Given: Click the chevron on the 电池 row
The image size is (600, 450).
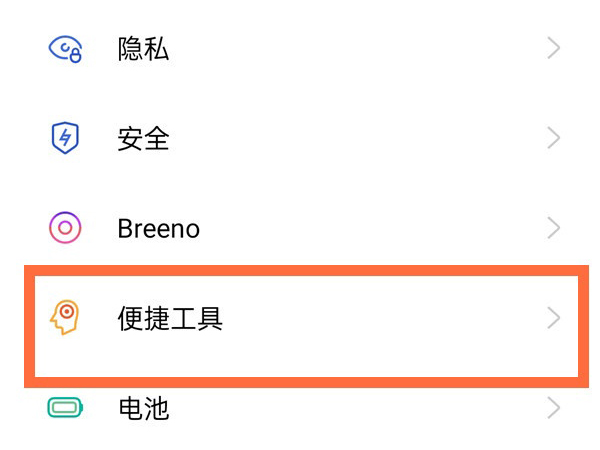Looking at the screenshot, I should click(x=554, y=408).
